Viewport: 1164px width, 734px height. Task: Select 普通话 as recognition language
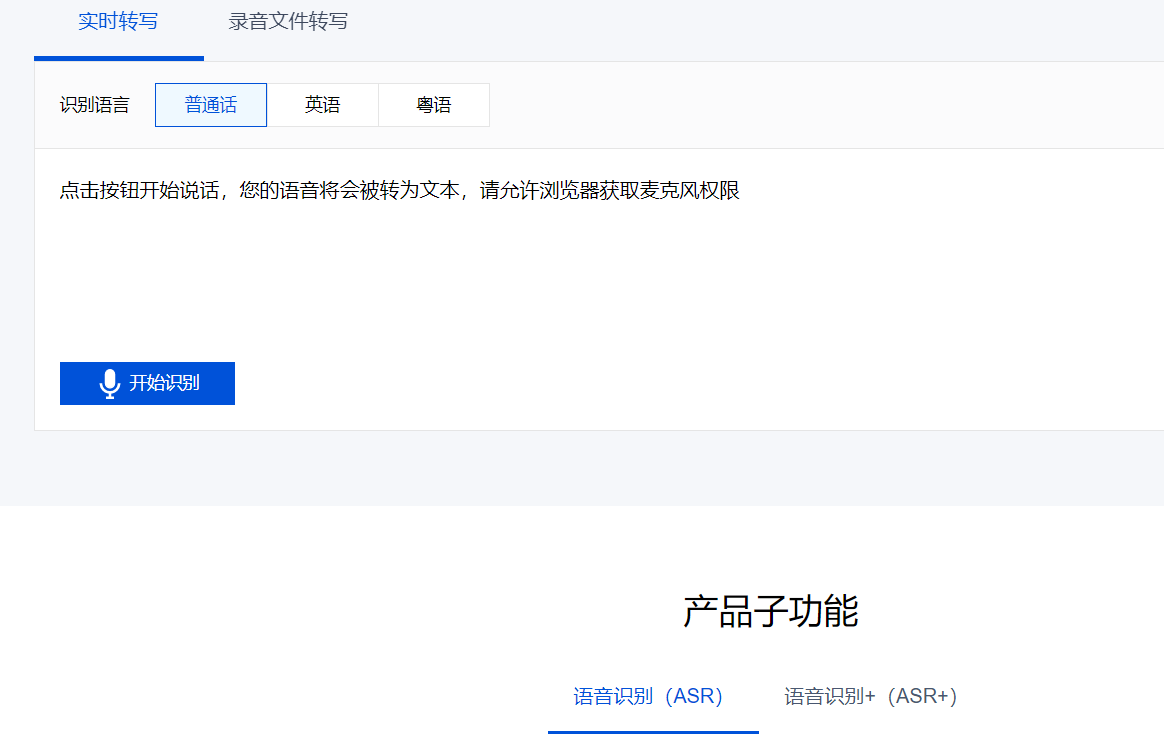tap(211, 105)
